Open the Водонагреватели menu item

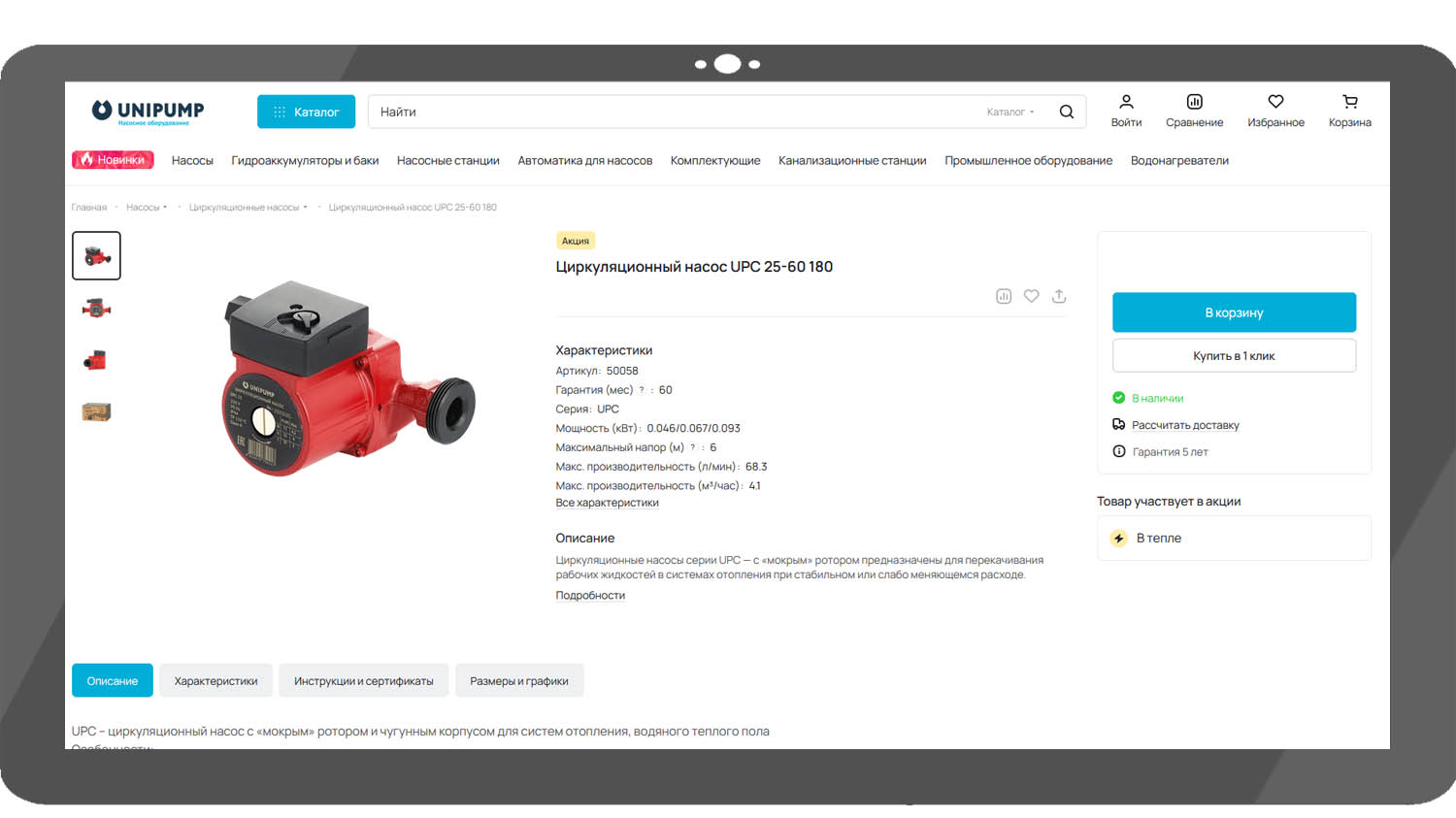pyautogui.click(x=1179, y=161)
